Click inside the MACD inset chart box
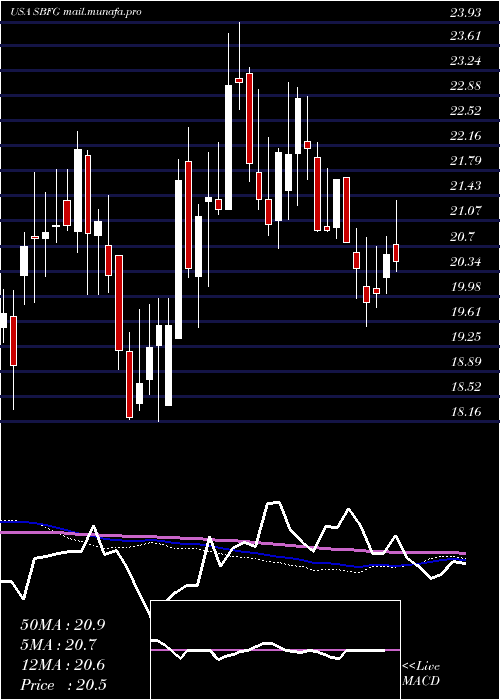Screen dimensions: 500x700 coord(275,650)
